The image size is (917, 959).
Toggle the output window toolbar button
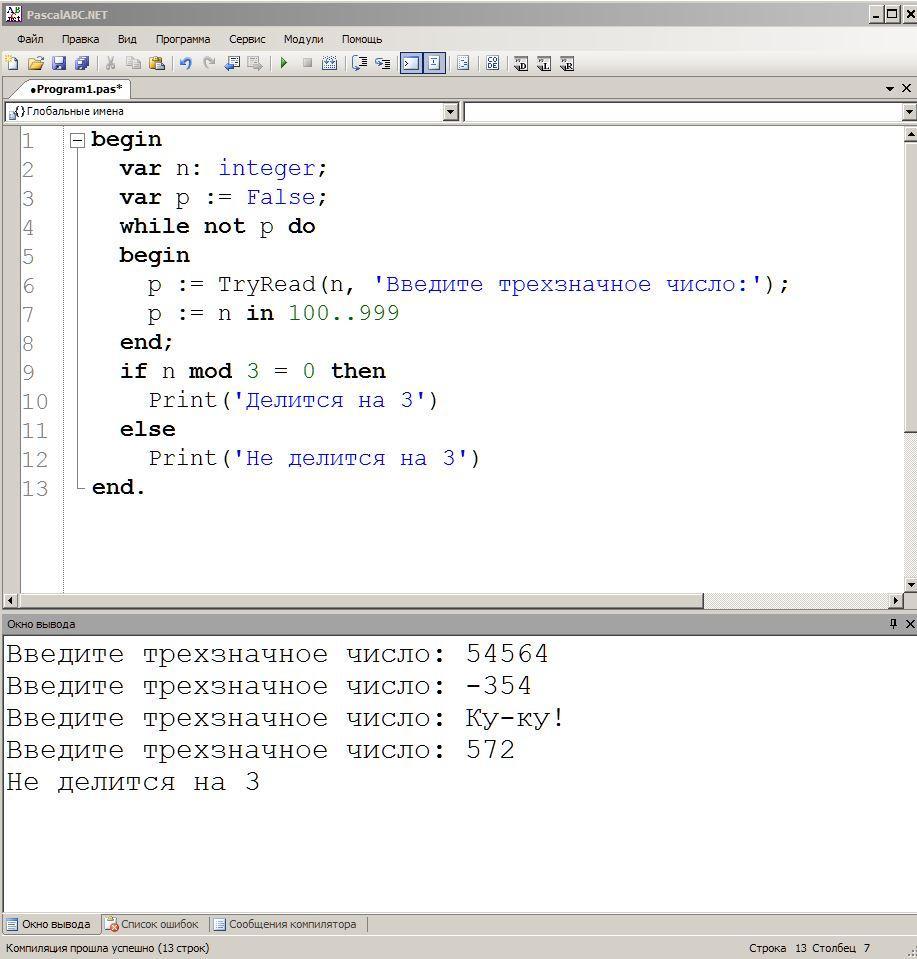(410, 63)
